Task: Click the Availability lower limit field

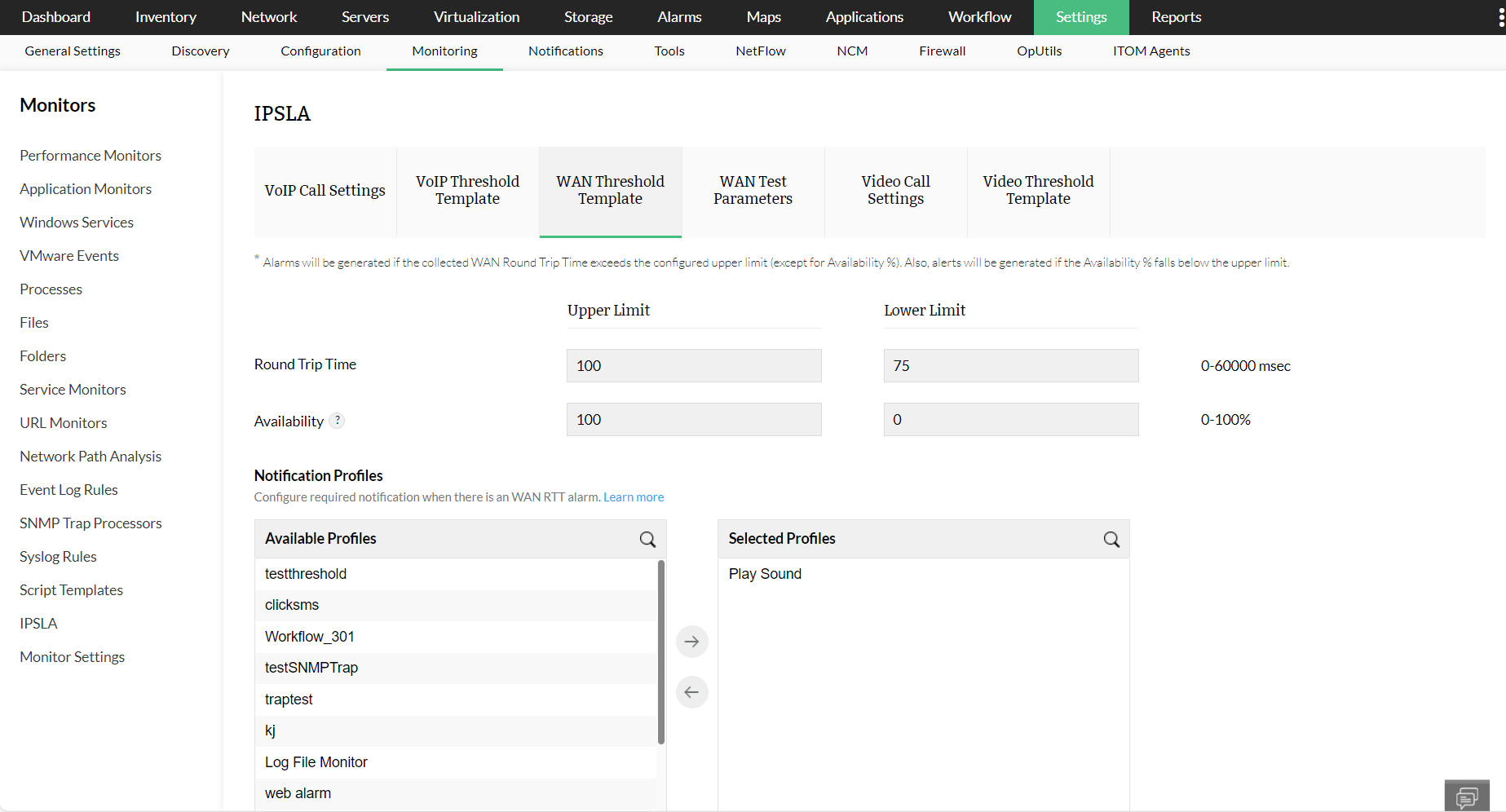Action: pyautogui.click(x=1010, y=419)
